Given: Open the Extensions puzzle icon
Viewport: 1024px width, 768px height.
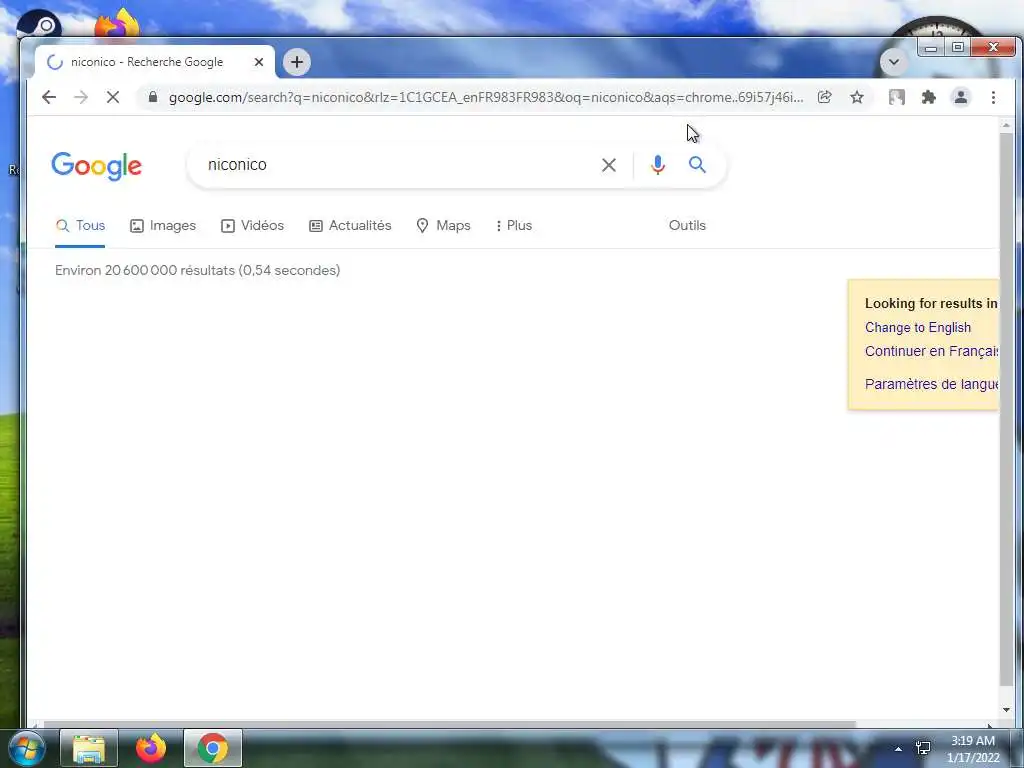Looking at the screenshot, I should click(x=929, y=97).
